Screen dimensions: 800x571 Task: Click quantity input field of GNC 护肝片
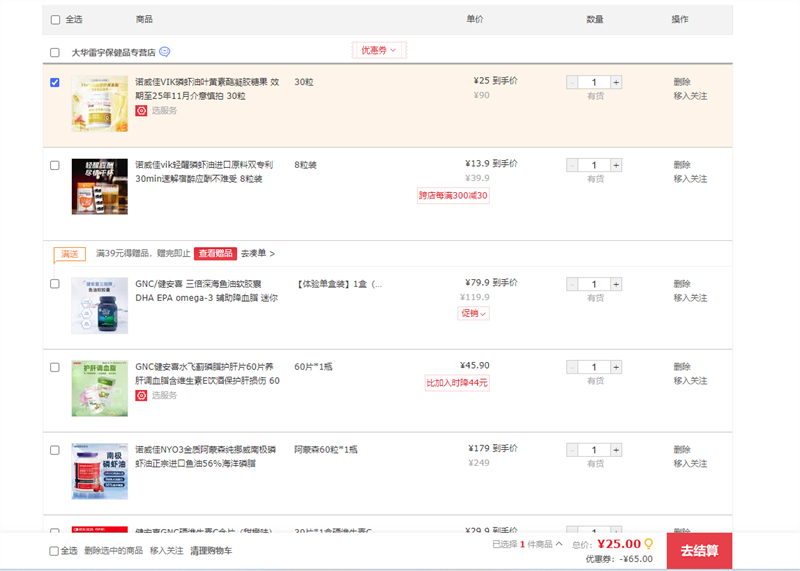(594, 367)
